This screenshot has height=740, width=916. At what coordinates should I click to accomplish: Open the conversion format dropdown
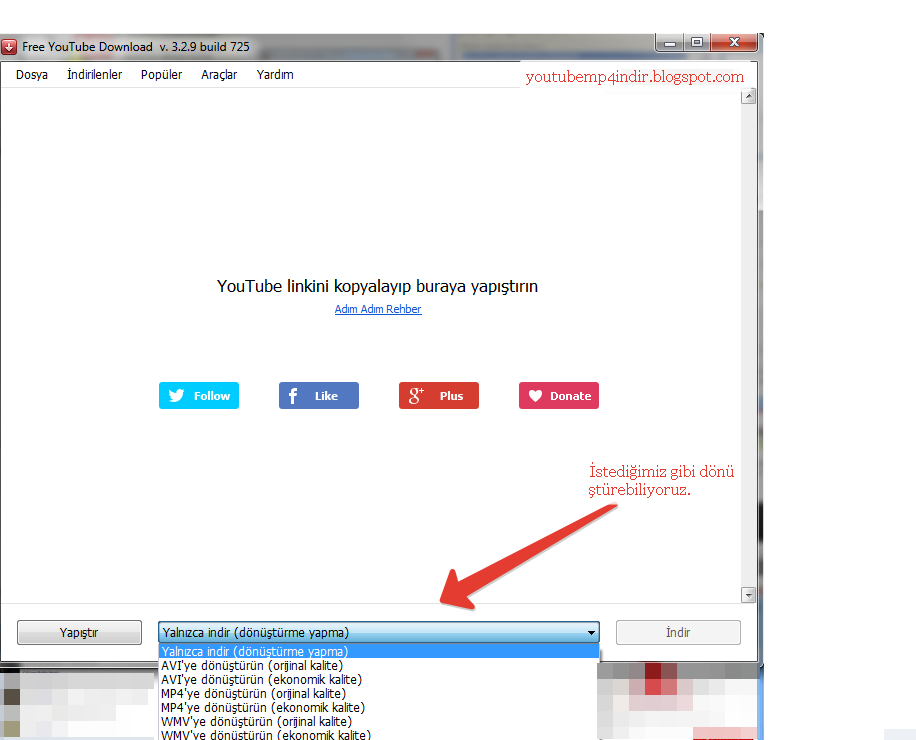(x=590, y=632)
